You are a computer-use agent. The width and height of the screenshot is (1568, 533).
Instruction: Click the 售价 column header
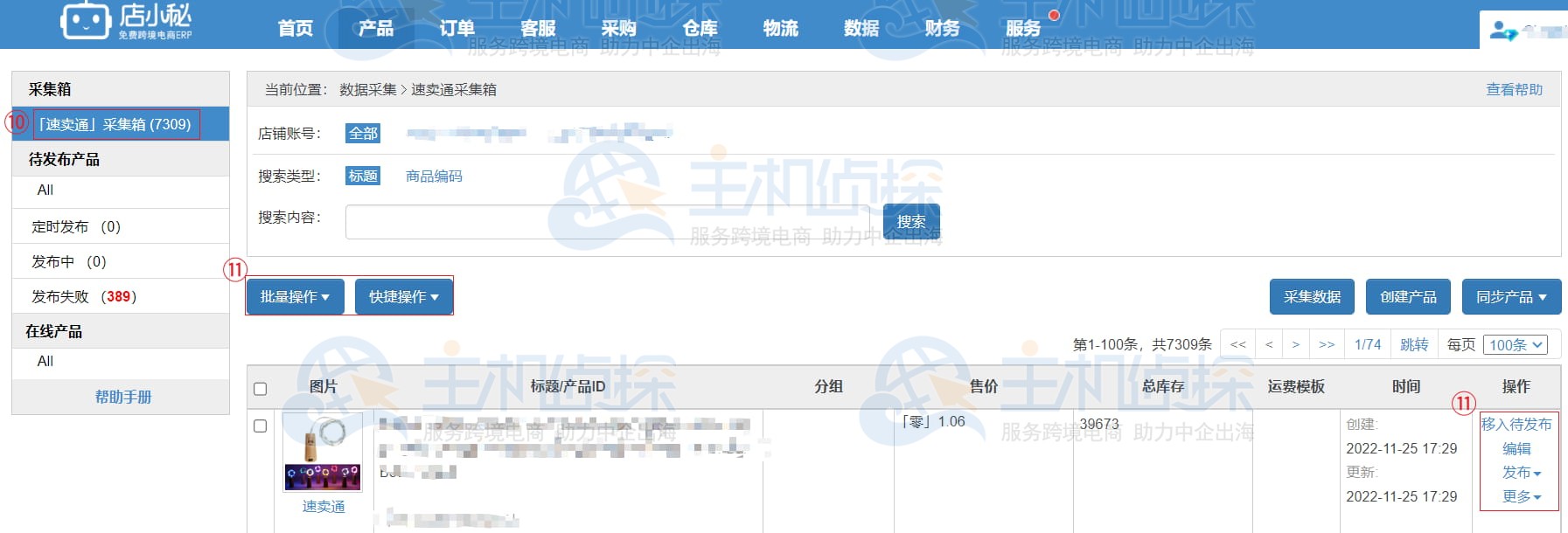pyautogui.click(x=984, y=386)
